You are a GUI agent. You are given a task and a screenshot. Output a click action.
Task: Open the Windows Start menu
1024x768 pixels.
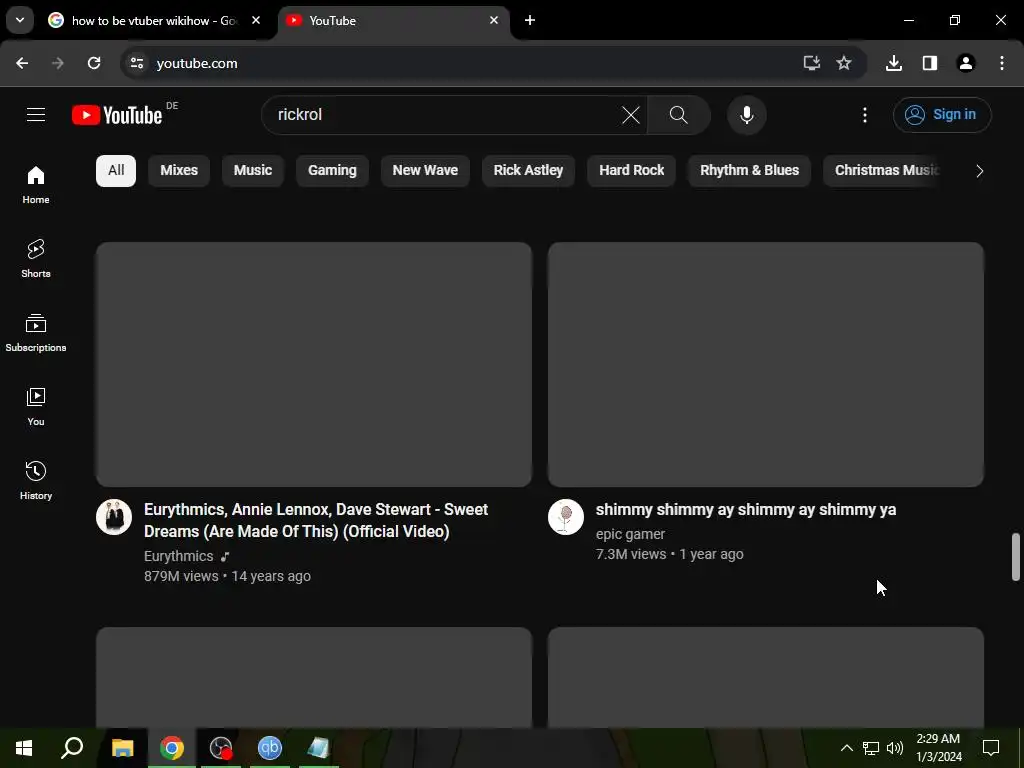(x=24, y=748)
